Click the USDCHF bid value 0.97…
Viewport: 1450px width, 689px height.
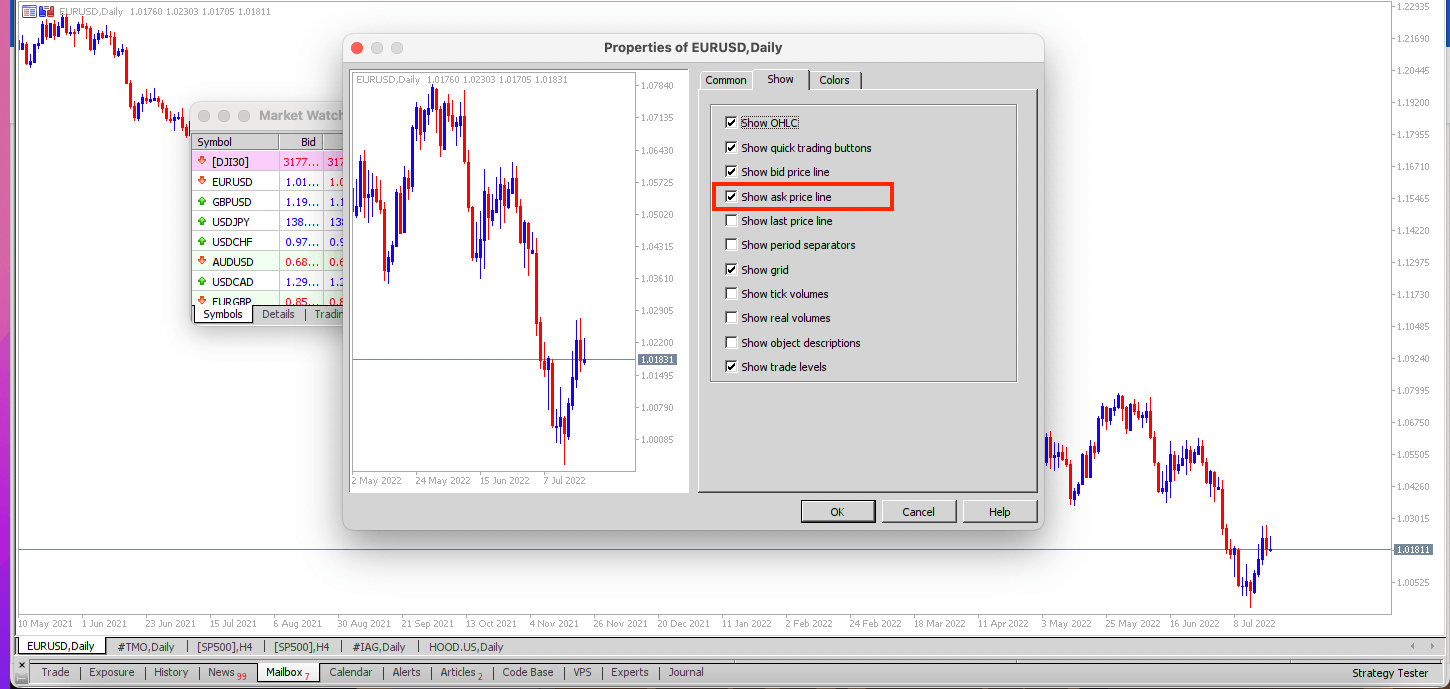pos(301,242)
